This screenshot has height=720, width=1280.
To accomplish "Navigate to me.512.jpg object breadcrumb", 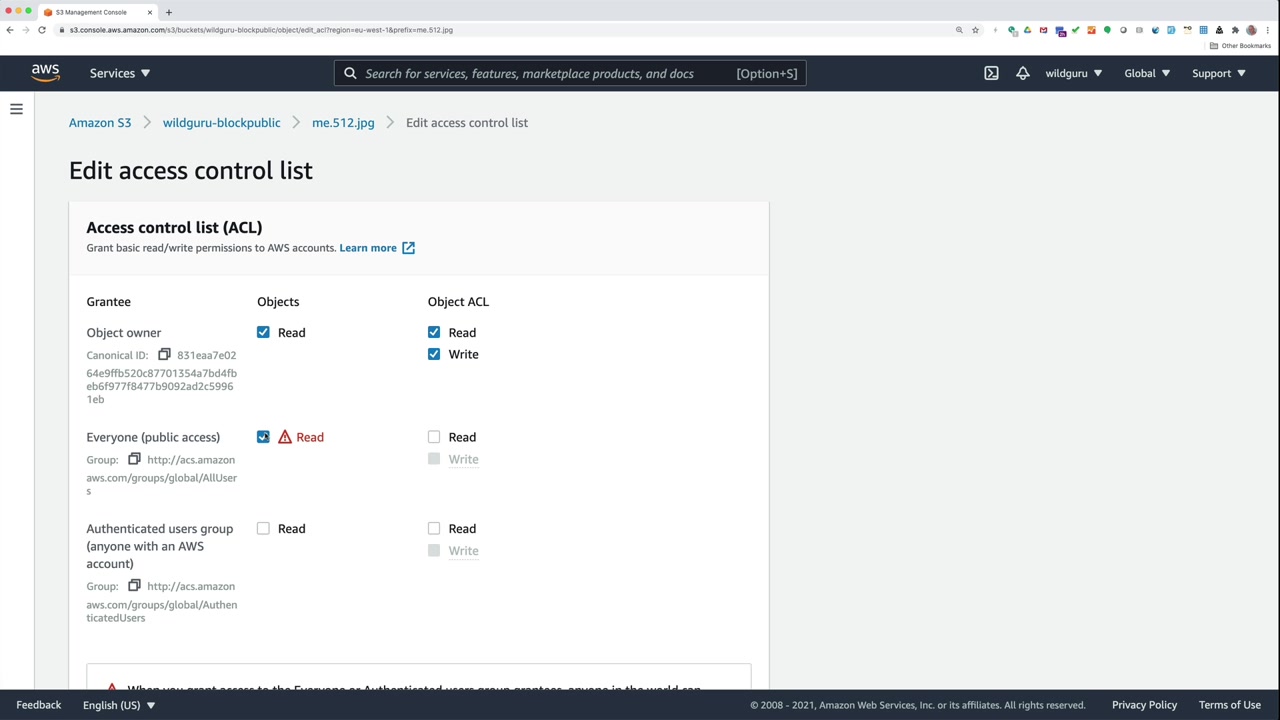I will 343,122.
